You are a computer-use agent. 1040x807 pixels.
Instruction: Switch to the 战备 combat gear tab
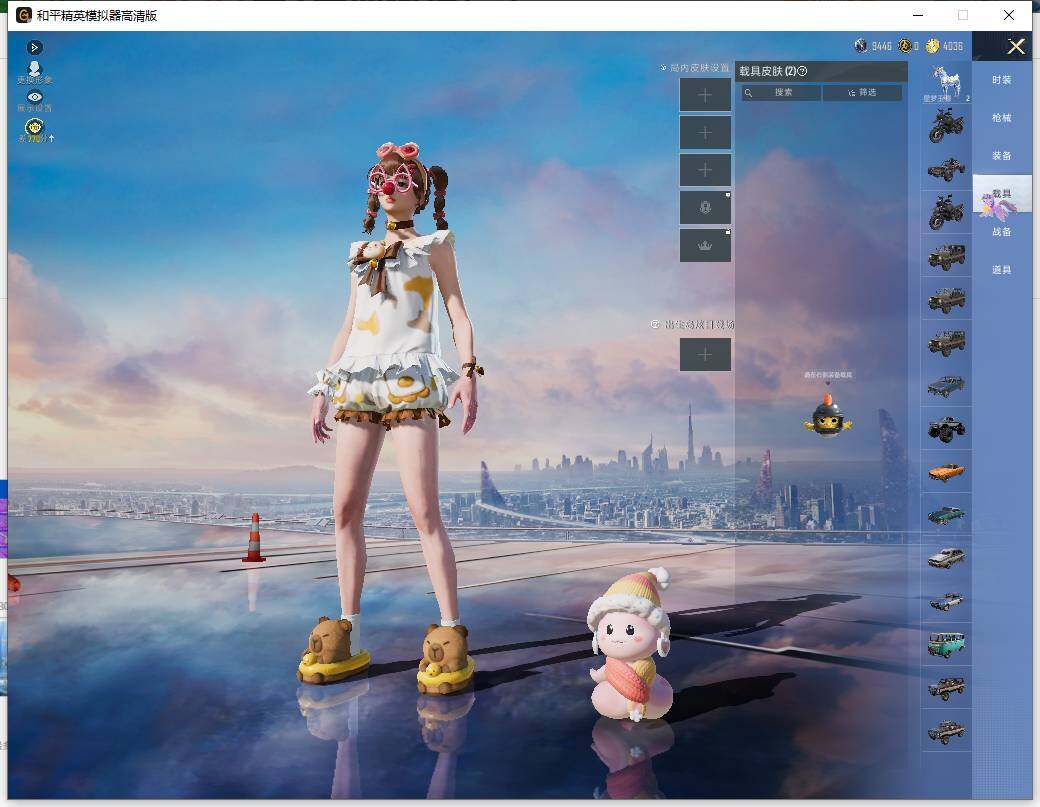[1002, 231]
